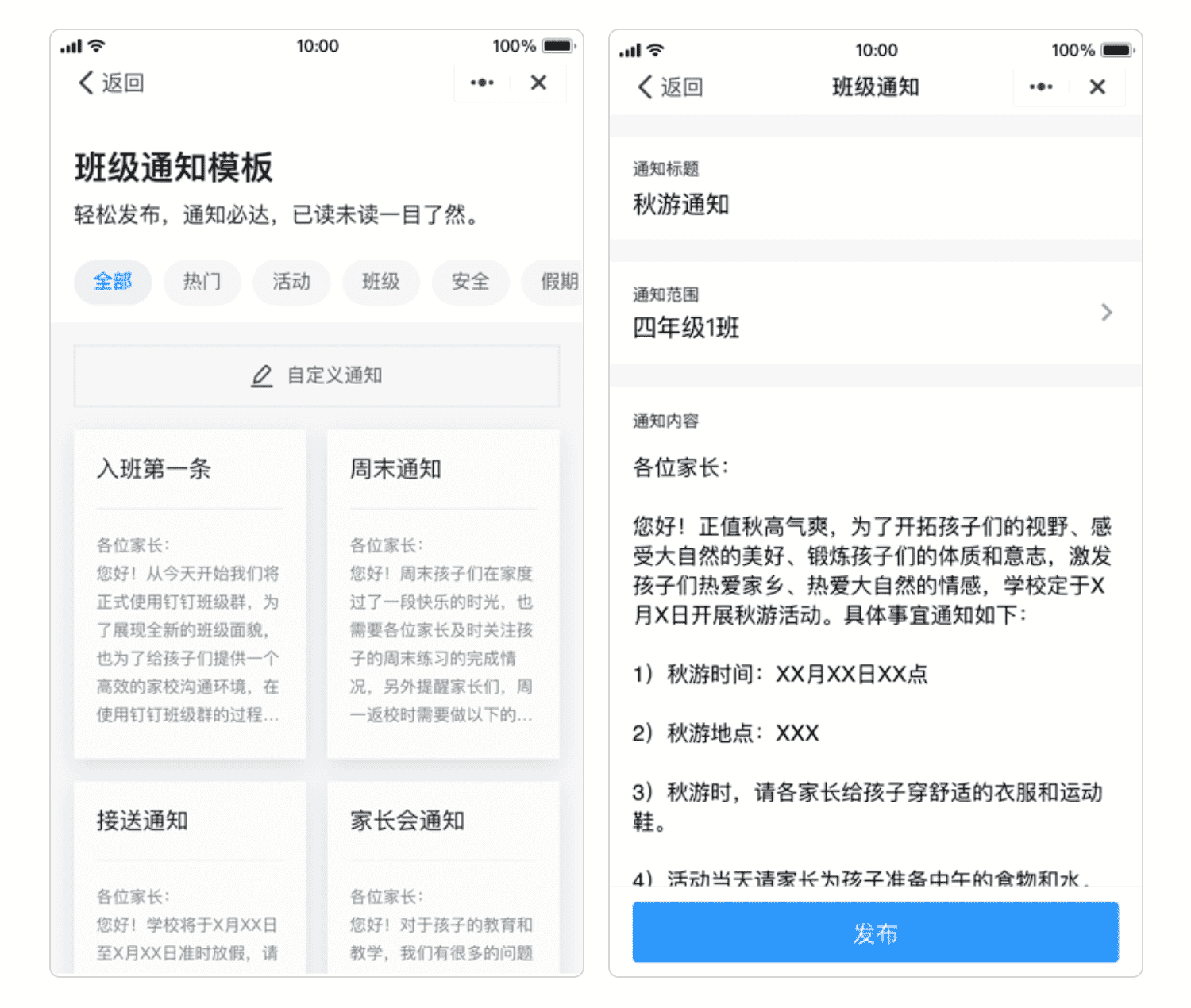
Task: Open the more options dots on the 班级通知 screen
Action: tap(1041, 87)
